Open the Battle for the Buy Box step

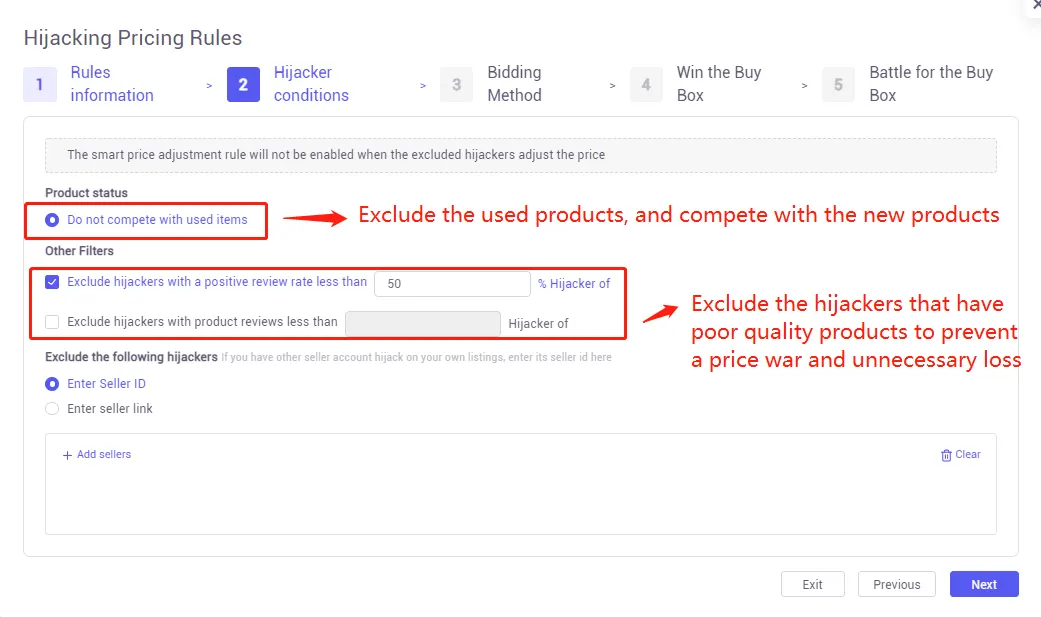tap(930, 84)
